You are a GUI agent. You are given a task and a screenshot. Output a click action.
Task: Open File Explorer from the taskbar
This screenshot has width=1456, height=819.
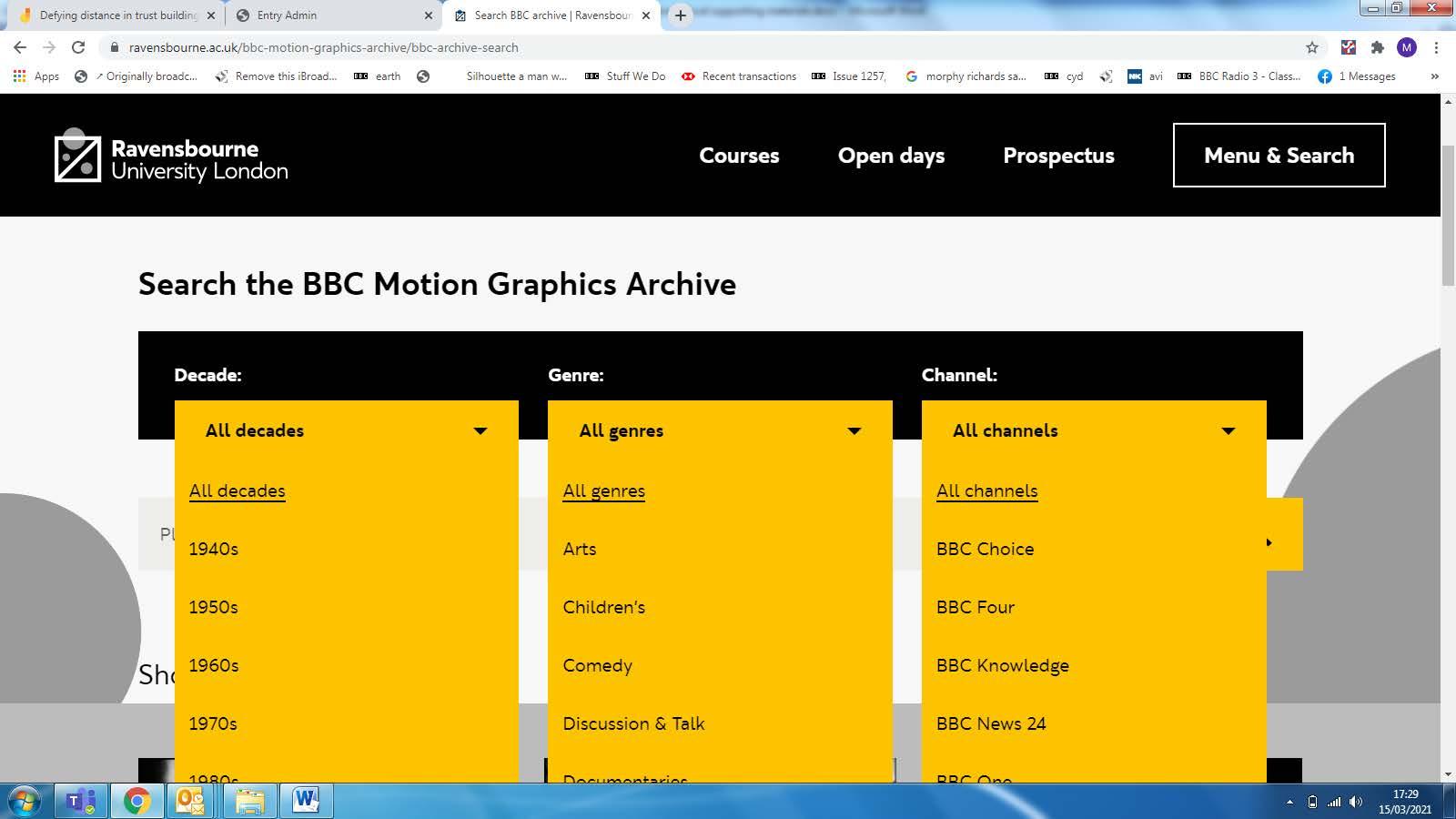click(248, 801)
